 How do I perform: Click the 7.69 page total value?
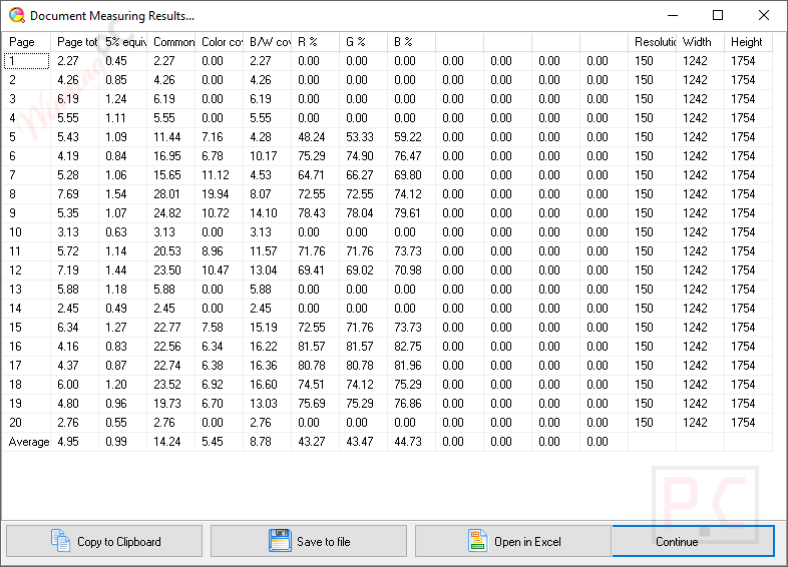tap(68, 194)
